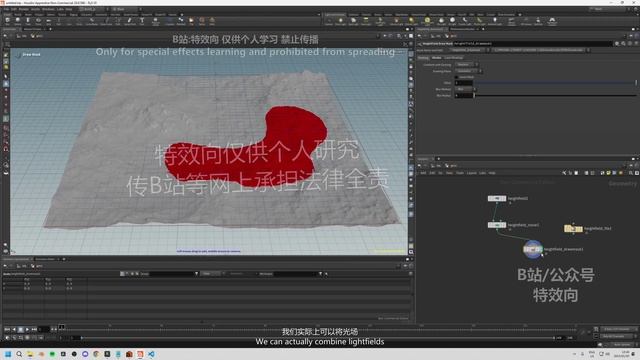The height and width of the screenshot is (360, 640).
Task: Open Visual Studio Code from the taskbar
Action: [151, 354]
